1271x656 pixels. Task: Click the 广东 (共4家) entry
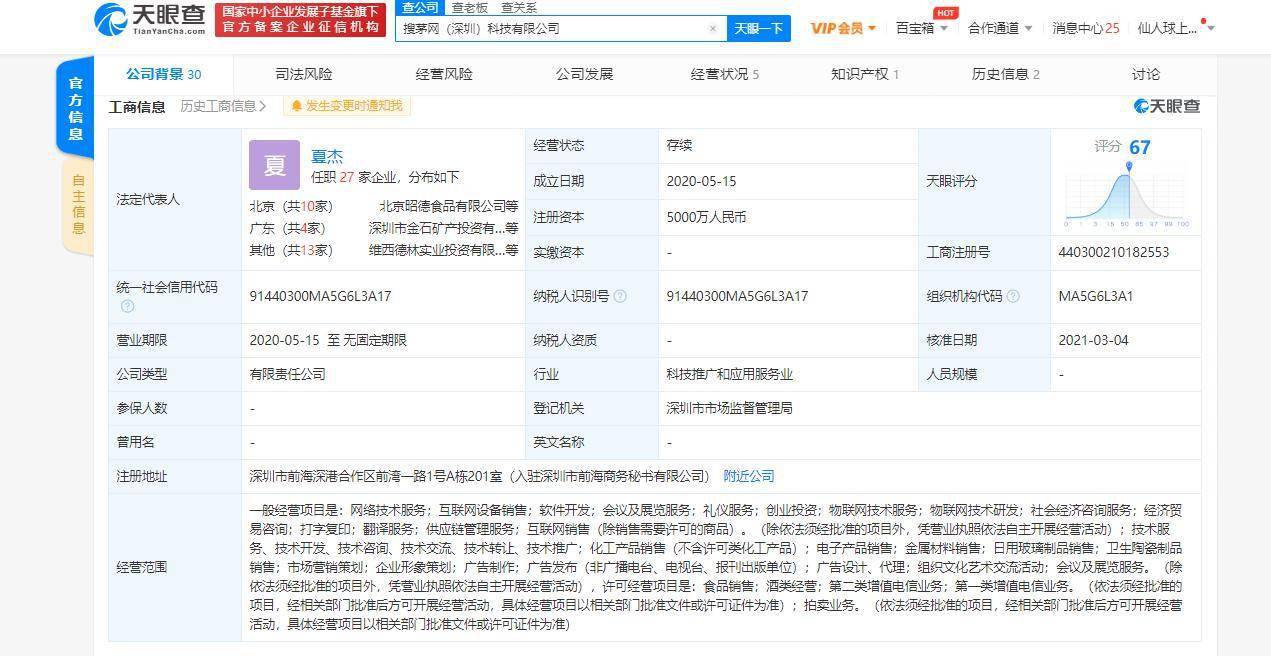(287, 228)
